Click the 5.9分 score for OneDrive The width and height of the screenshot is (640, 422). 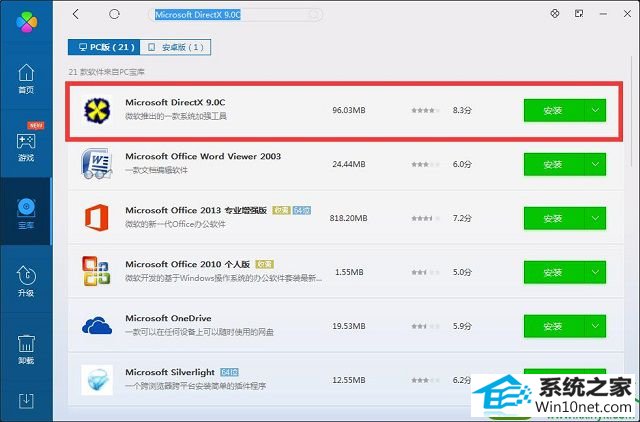point(462,326)
